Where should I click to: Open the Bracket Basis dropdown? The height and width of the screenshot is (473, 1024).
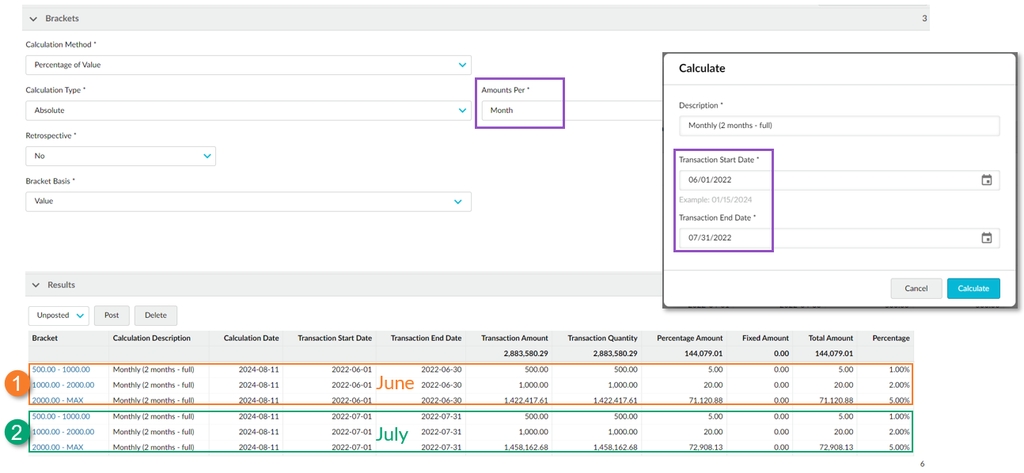tap(458, 202)
